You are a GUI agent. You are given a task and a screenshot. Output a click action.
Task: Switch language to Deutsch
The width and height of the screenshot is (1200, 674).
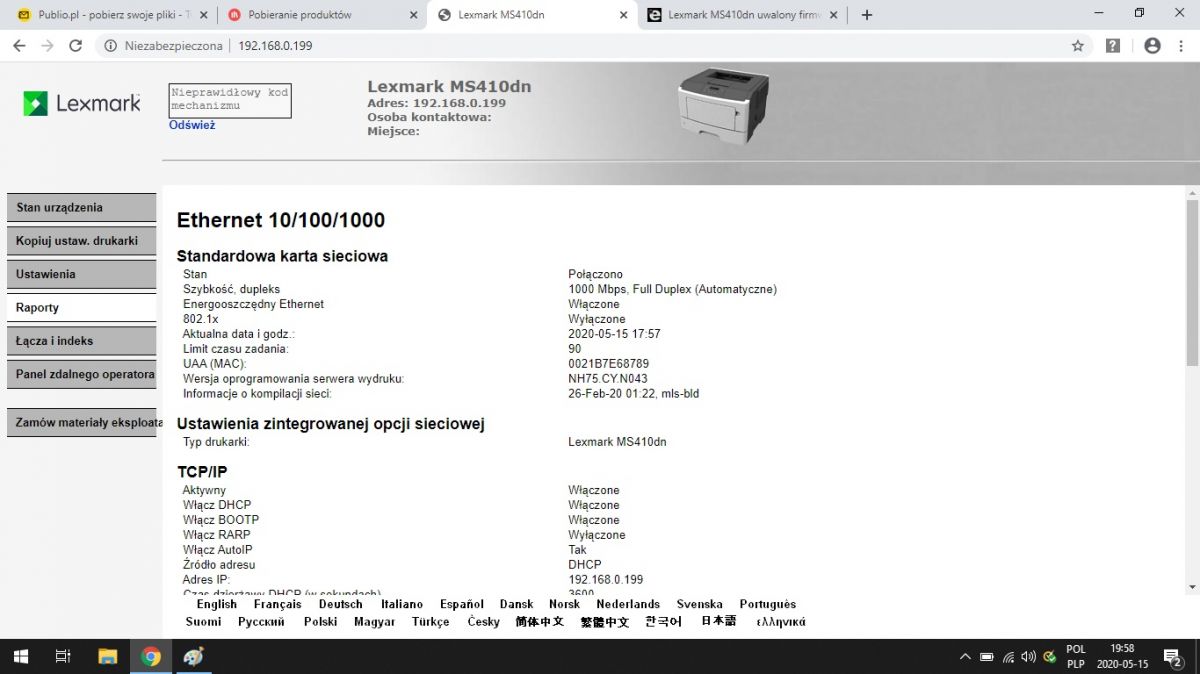point(341,604)
